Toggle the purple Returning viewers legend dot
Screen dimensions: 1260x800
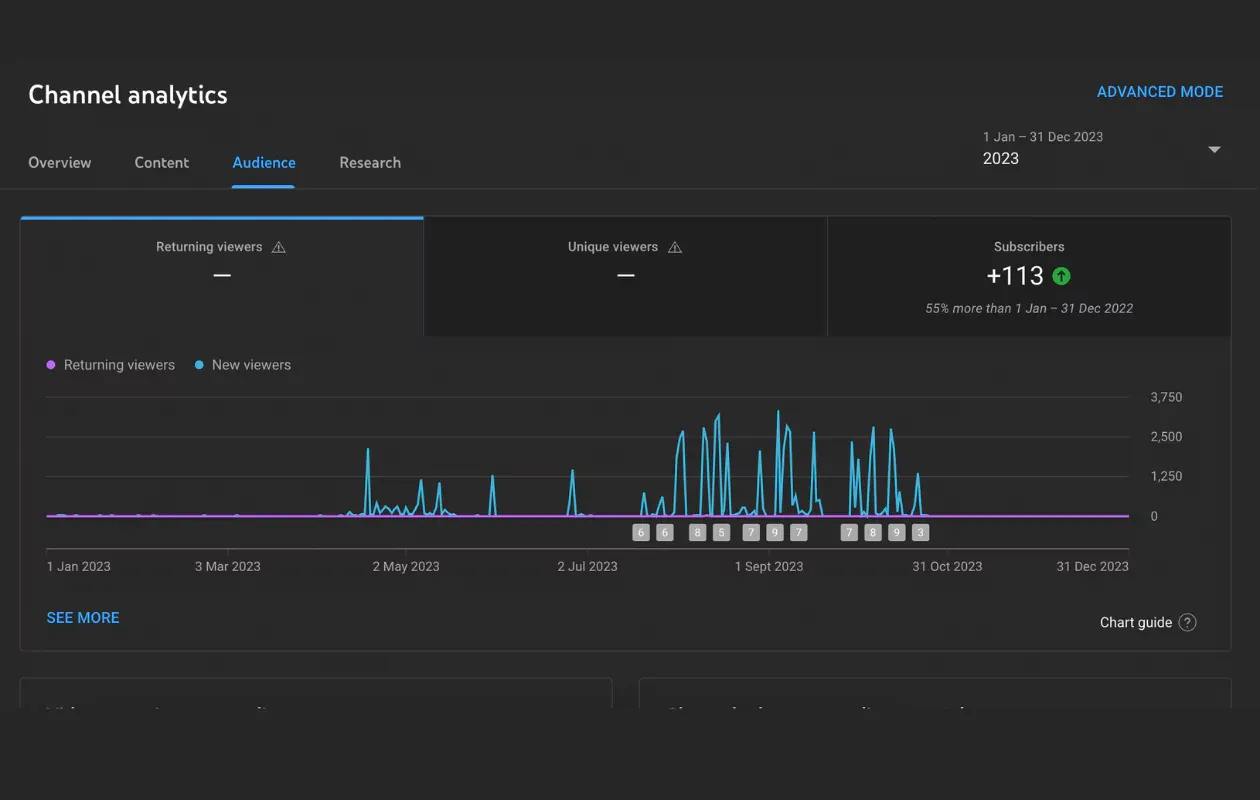[x=51, y=365]
